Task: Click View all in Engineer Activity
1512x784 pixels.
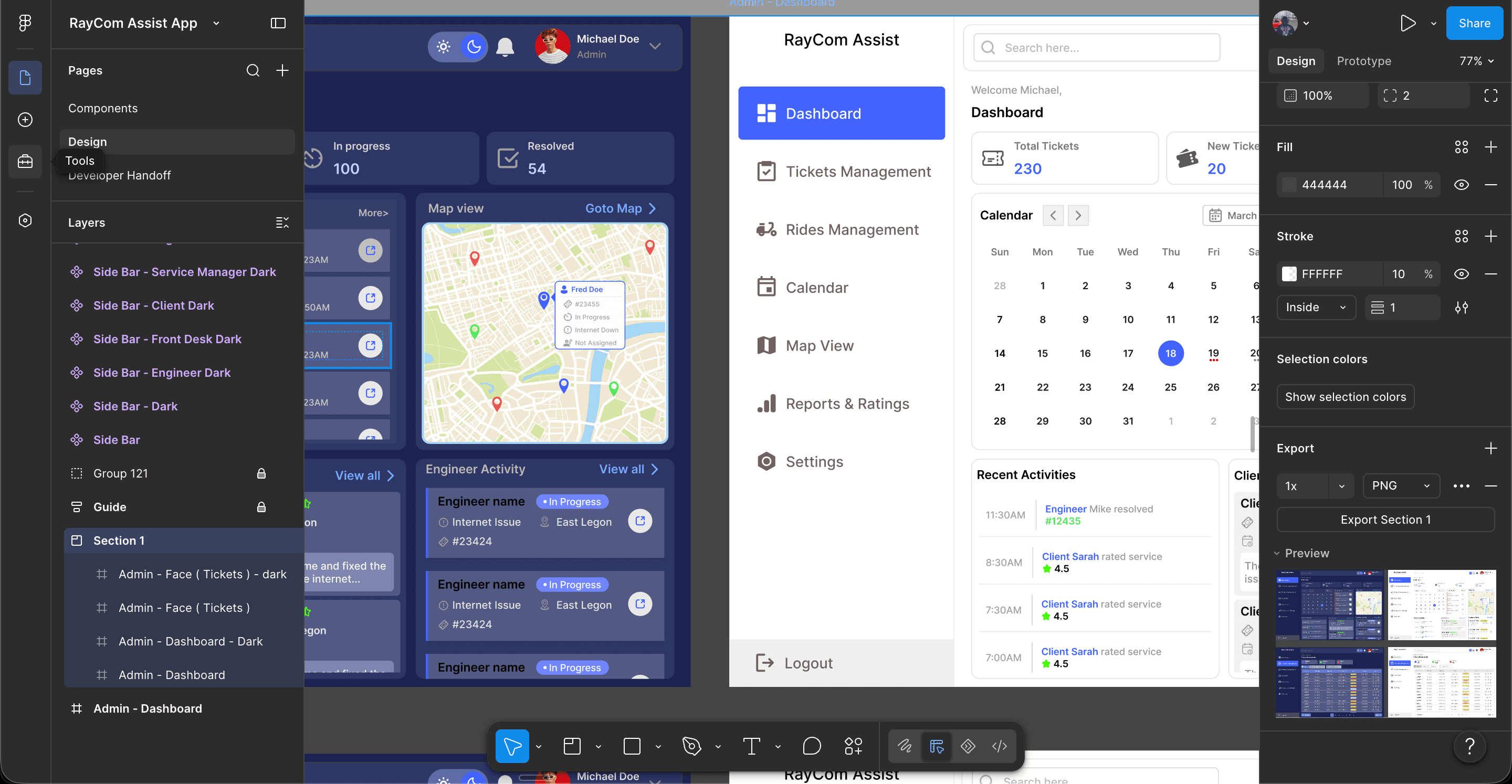Action: tap(628, 469)
